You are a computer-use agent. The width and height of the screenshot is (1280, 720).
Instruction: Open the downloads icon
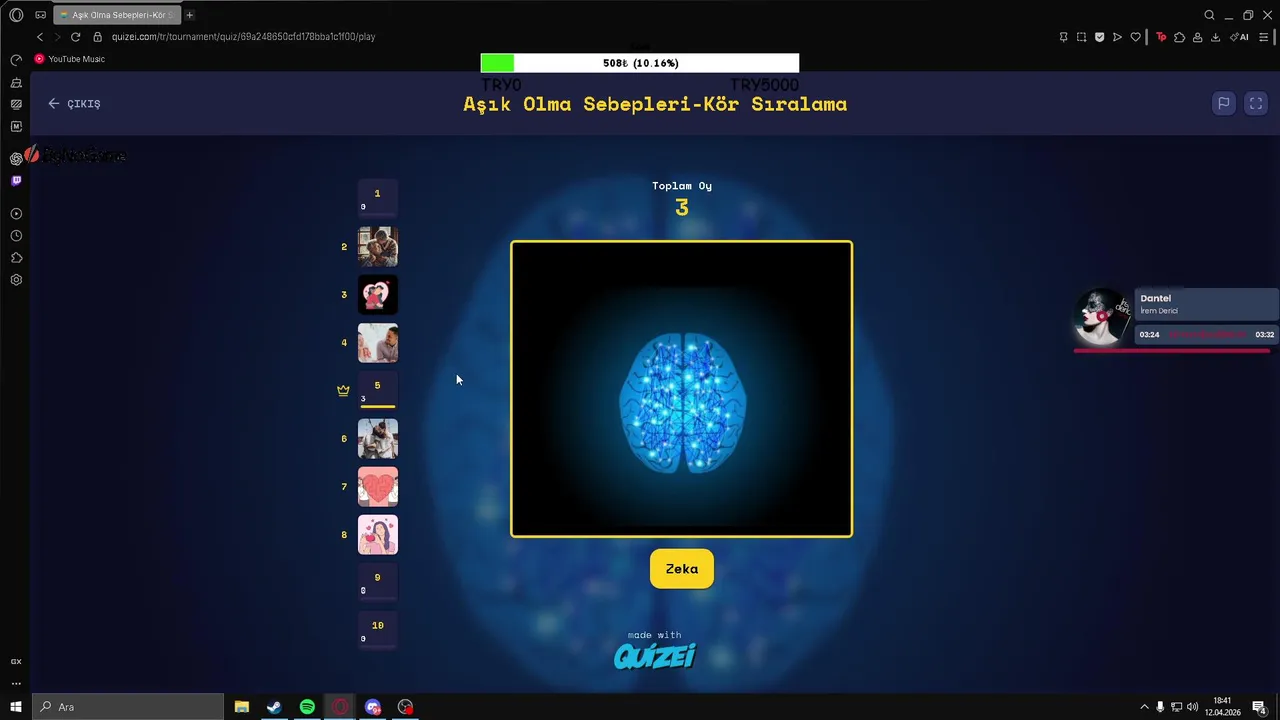tap(1215, 37)
